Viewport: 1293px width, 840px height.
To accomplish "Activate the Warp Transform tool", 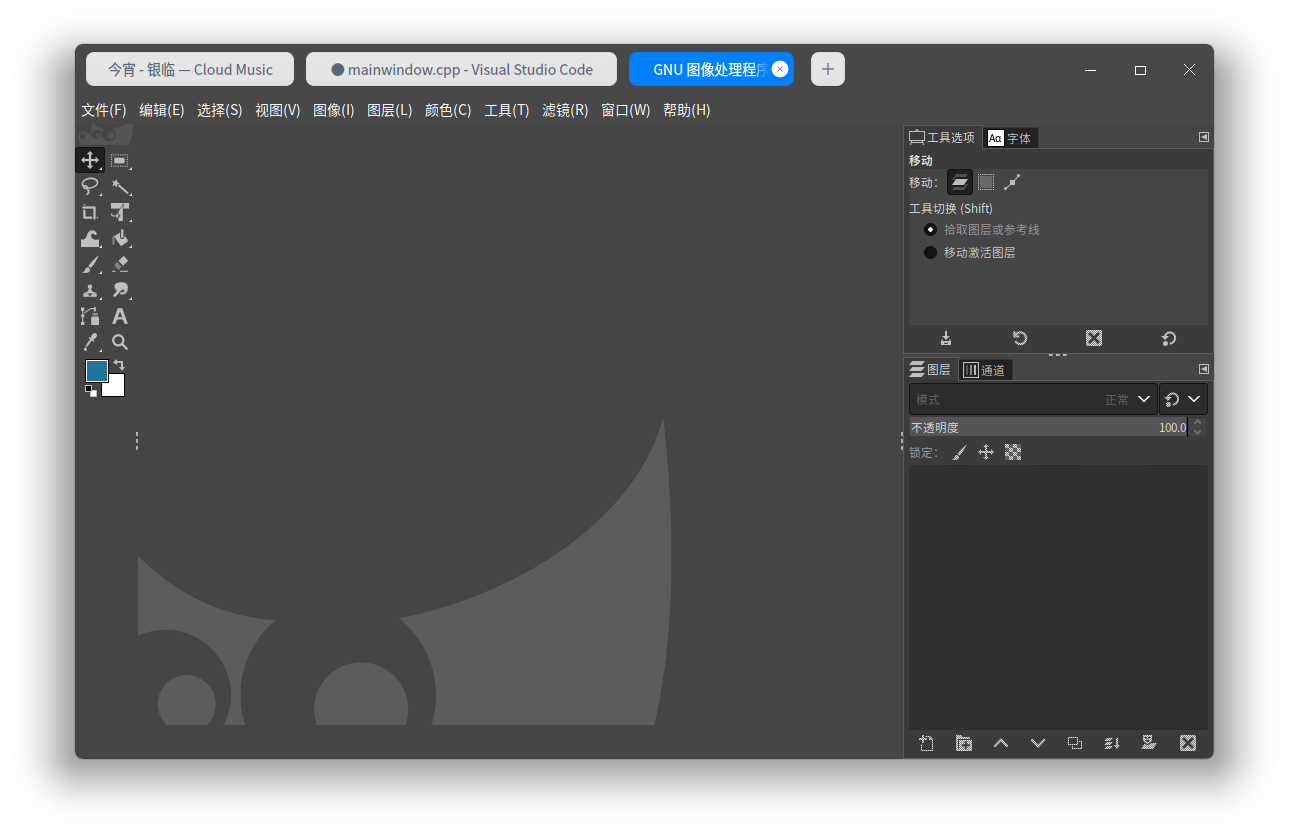I will (x=90, y=238).
